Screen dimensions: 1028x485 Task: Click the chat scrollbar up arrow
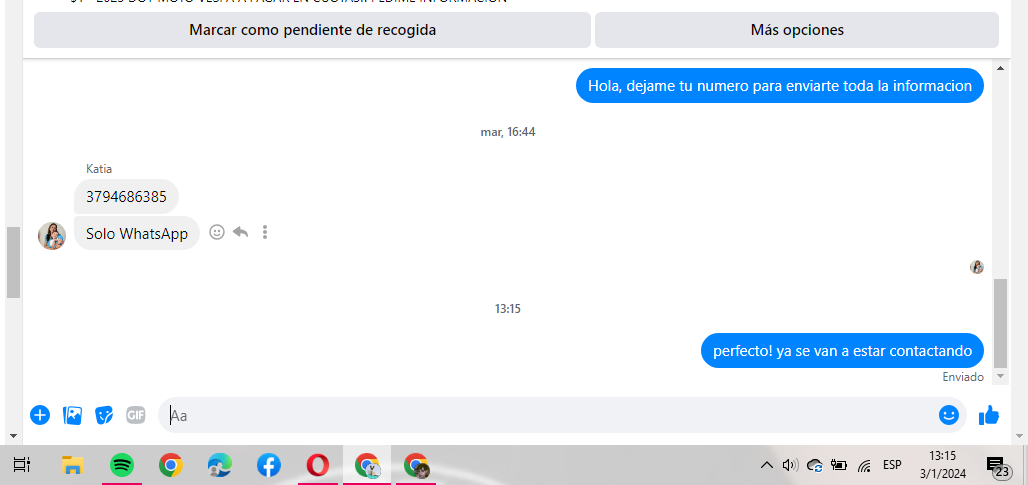pyautogui.click(x=1000, y=68)
